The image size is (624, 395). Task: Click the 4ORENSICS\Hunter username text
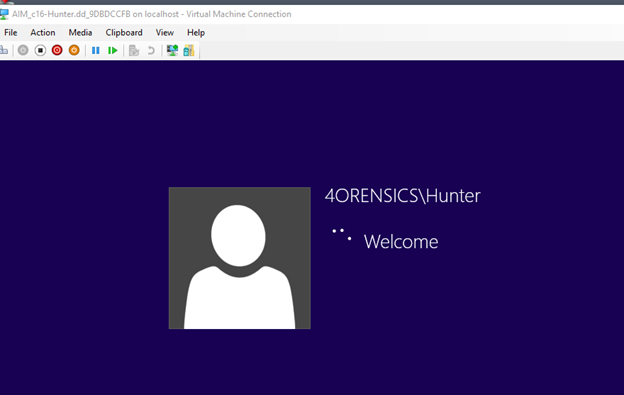pyautogui.click(x=402, y=196)
